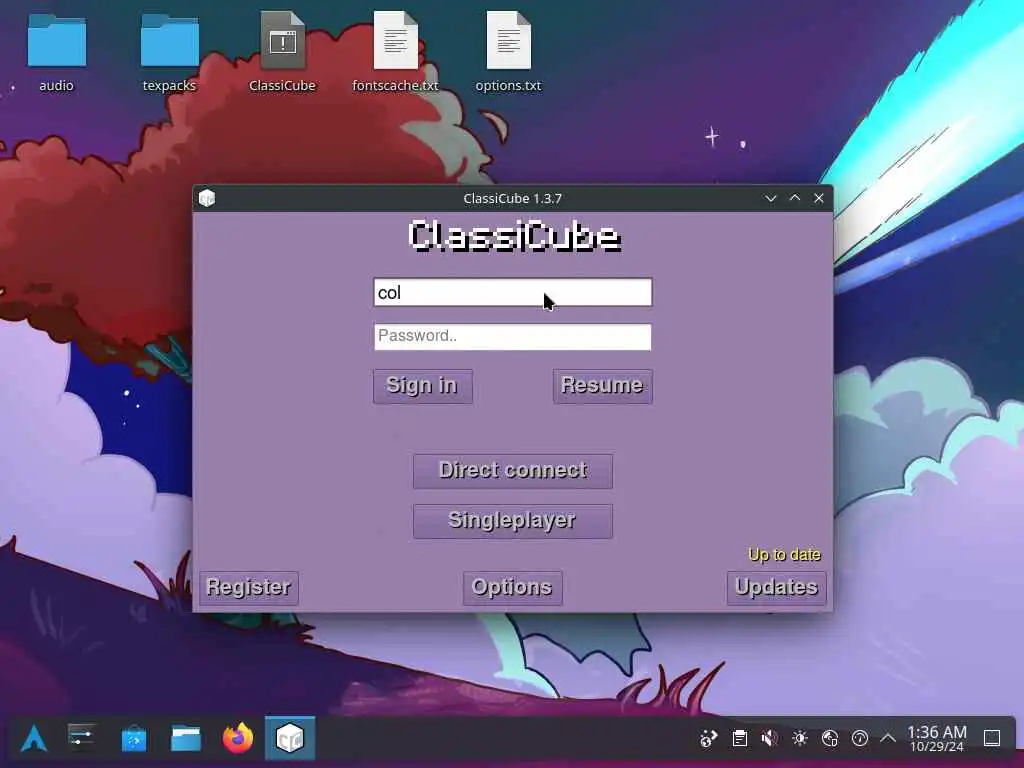
Task: Launch the Discover software store
Action: coord(134,739)
